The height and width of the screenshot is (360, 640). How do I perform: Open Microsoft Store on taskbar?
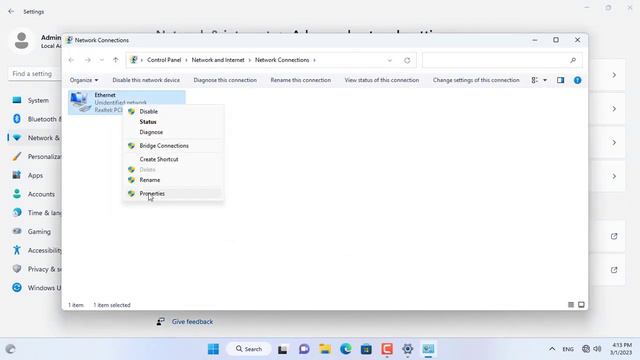coord(366,349)
